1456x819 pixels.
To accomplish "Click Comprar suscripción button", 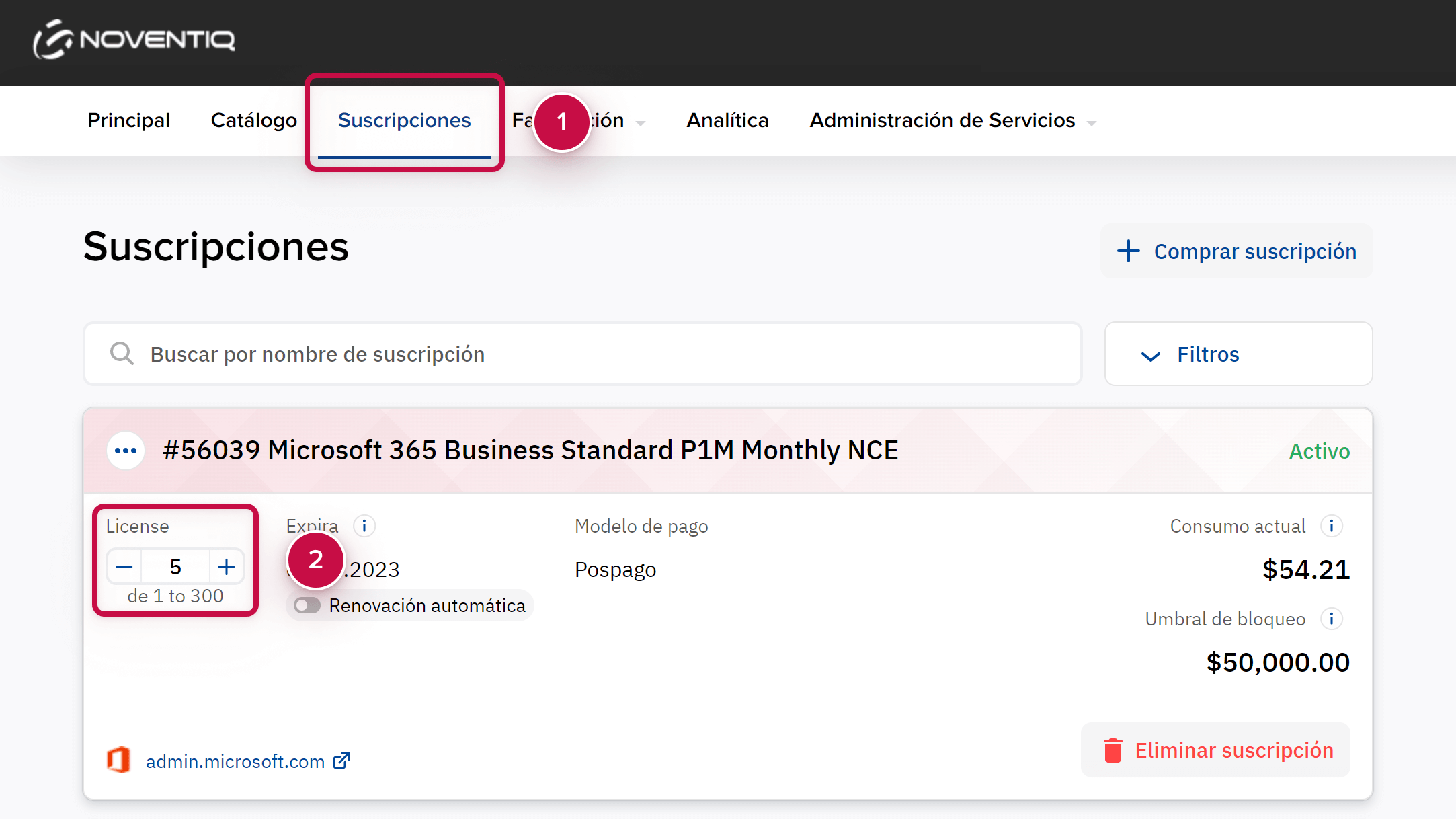I will (1236, 251).
